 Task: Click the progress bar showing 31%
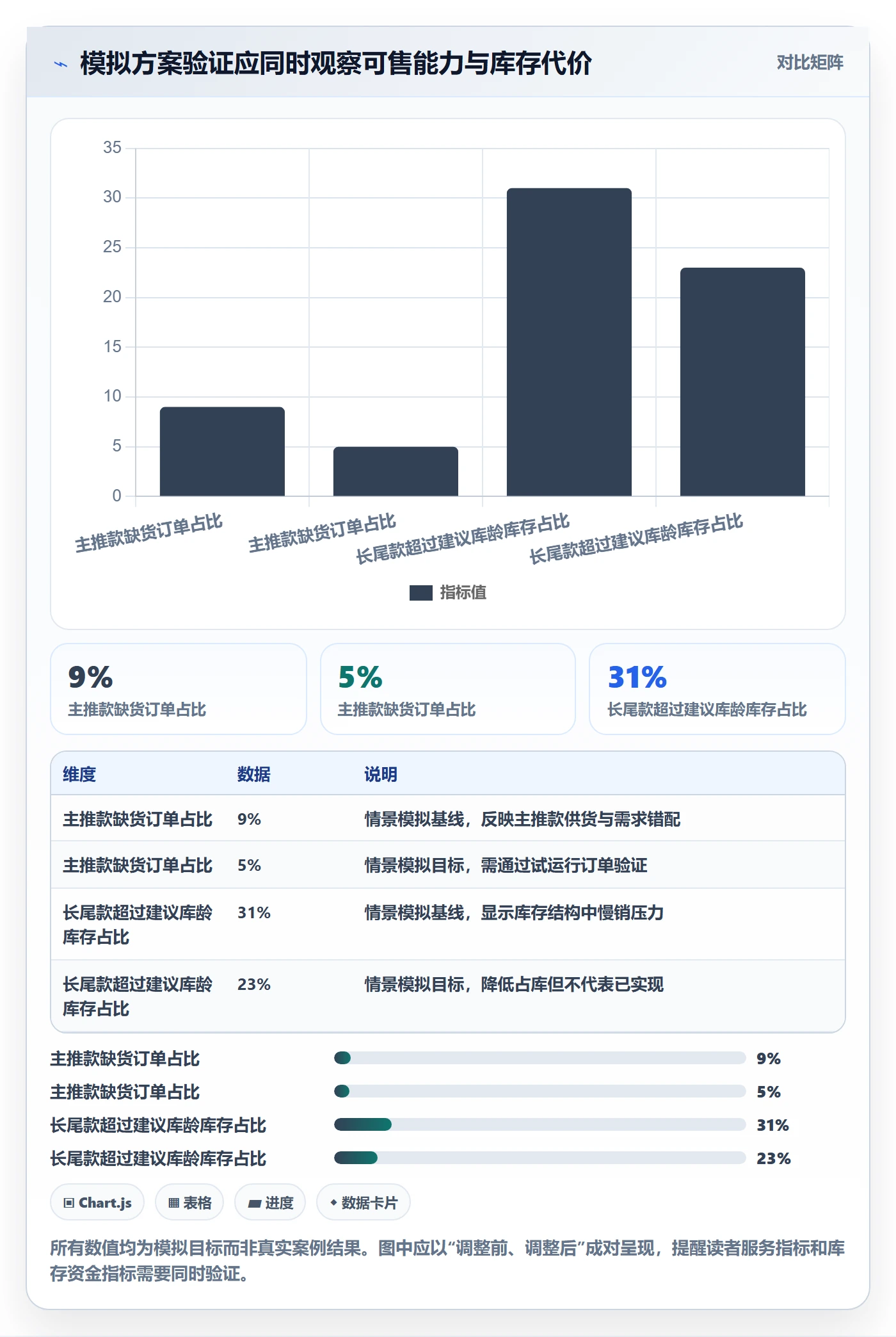[540, 1124]
